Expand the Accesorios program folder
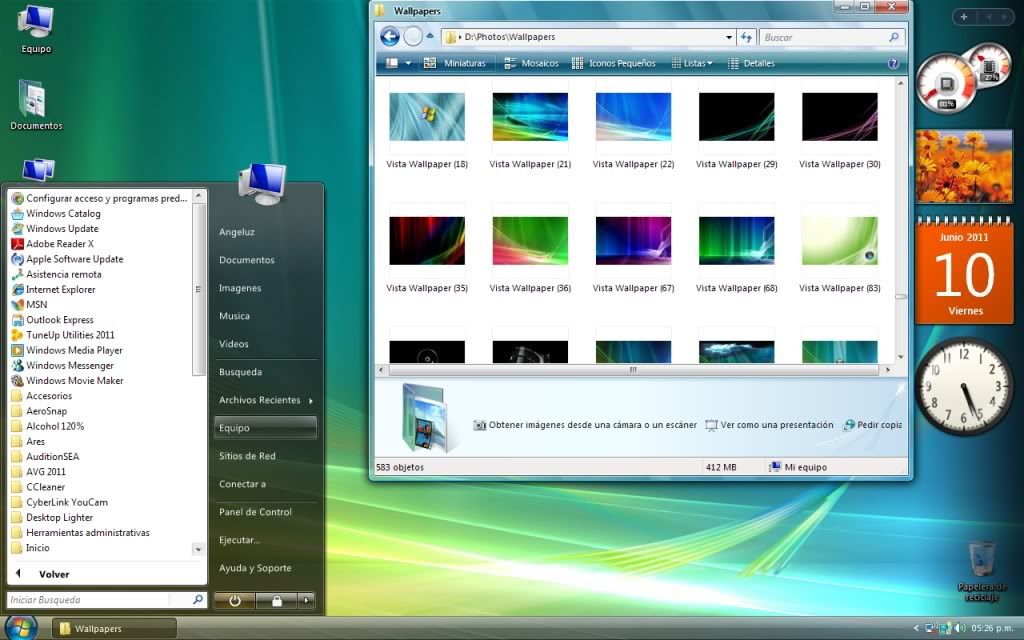This screenshot has width=1024, height=640. [42, 396]
